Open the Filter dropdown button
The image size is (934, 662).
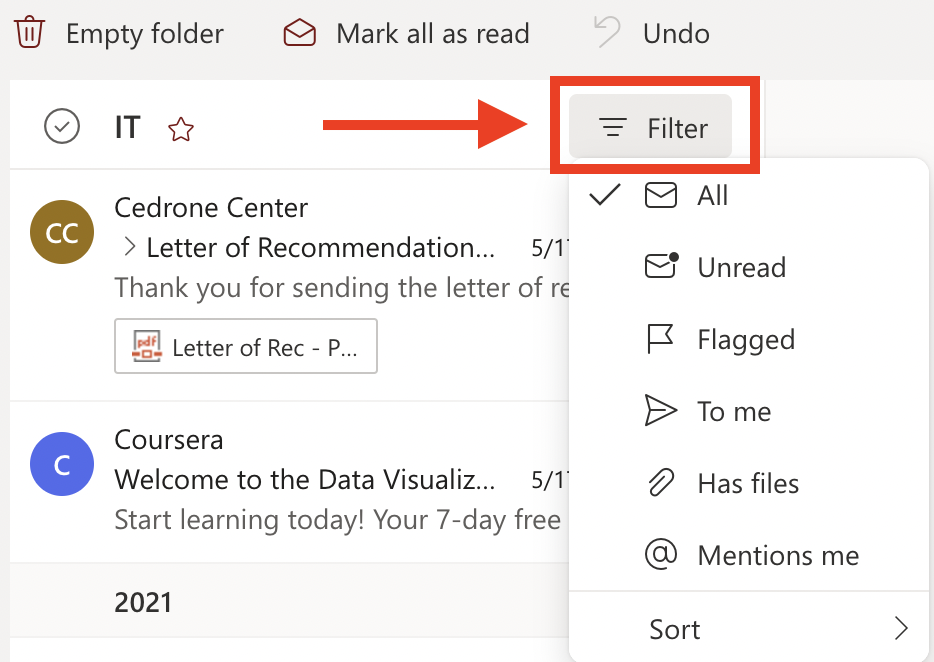(x=651, y=128)
